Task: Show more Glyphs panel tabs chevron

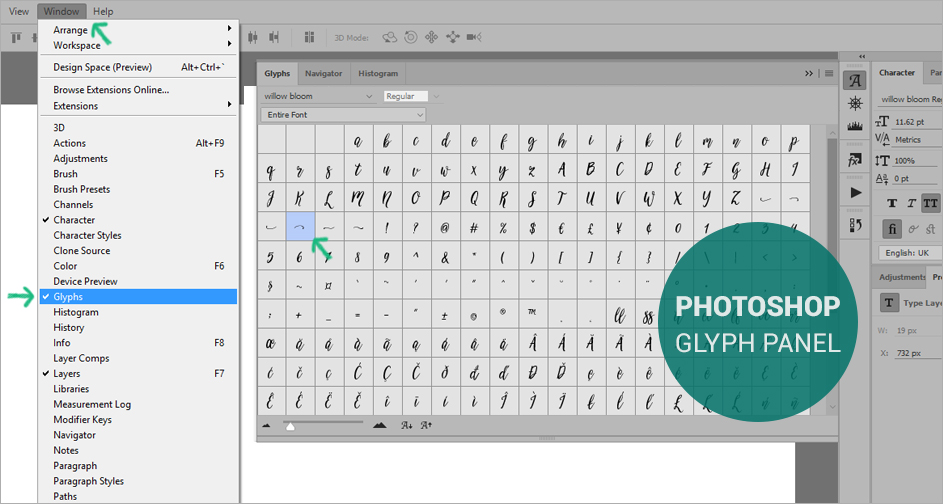Action: 809,73
